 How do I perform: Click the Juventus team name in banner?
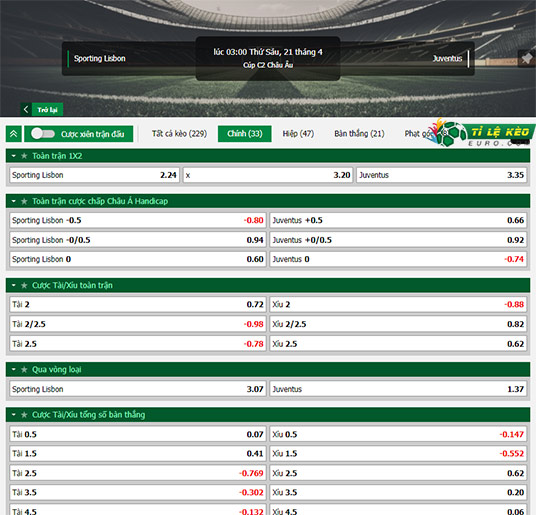447,58
